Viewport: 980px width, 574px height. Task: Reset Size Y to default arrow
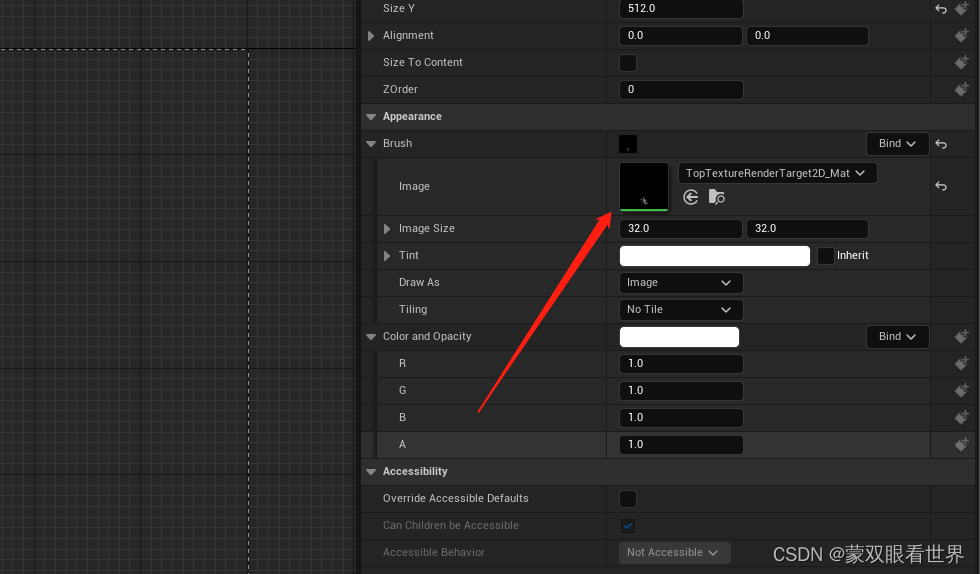941,9
